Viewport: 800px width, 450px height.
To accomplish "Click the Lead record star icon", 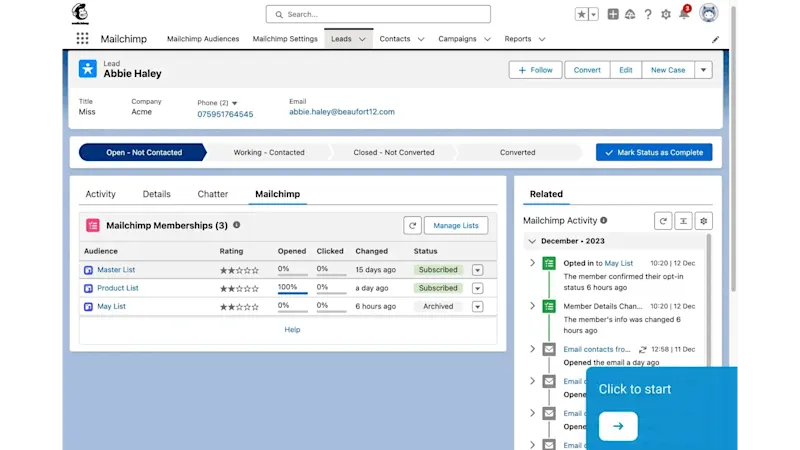I will 88,69.
